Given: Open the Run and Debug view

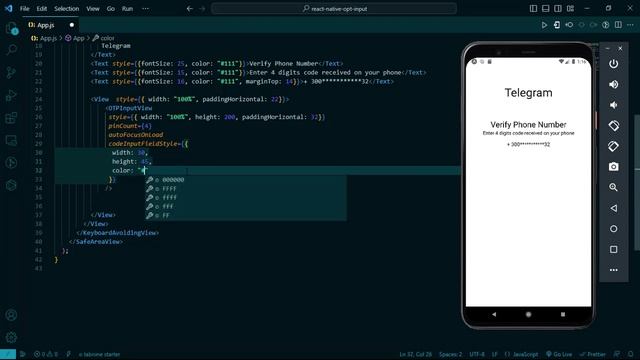Looking at the screenshot, I should tap(11, 95).
